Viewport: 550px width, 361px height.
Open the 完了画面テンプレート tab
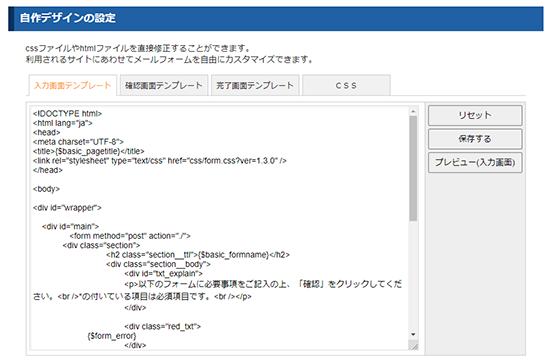(255, 85)
